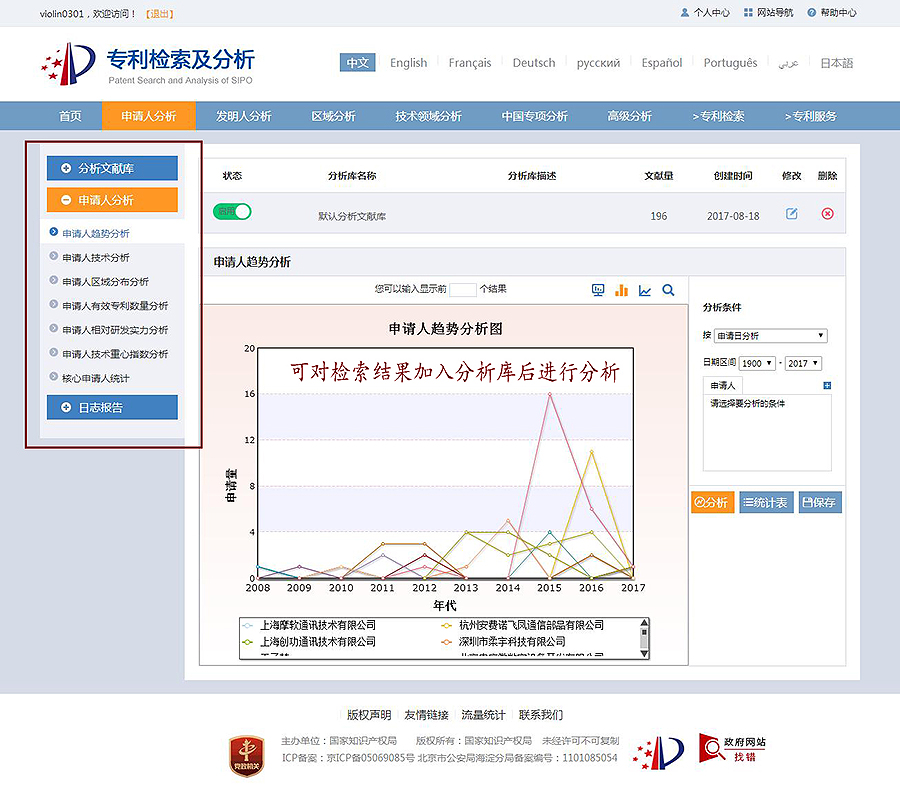This screenshot has width=900, height=811.
Task: Select 申请人趋势分析 in the sidebar
Action: 96,234
